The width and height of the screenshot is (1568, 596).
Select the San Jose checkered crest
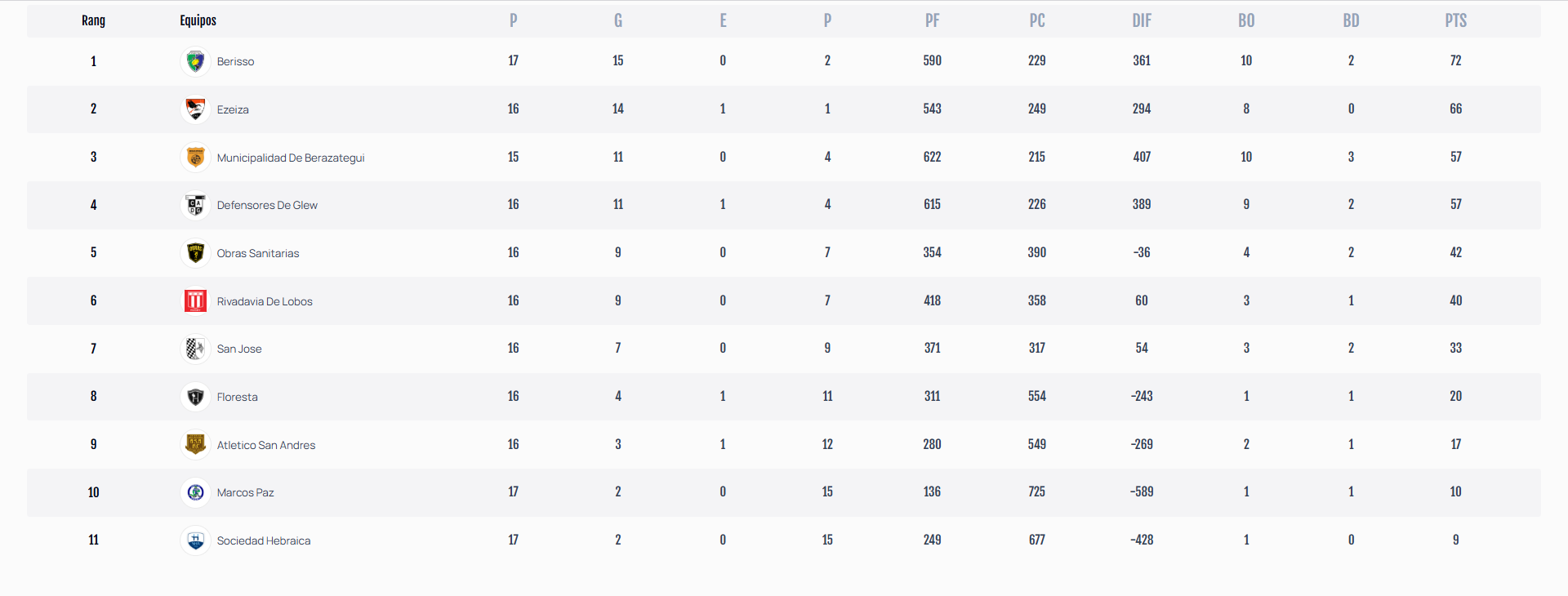pos(195,349)
